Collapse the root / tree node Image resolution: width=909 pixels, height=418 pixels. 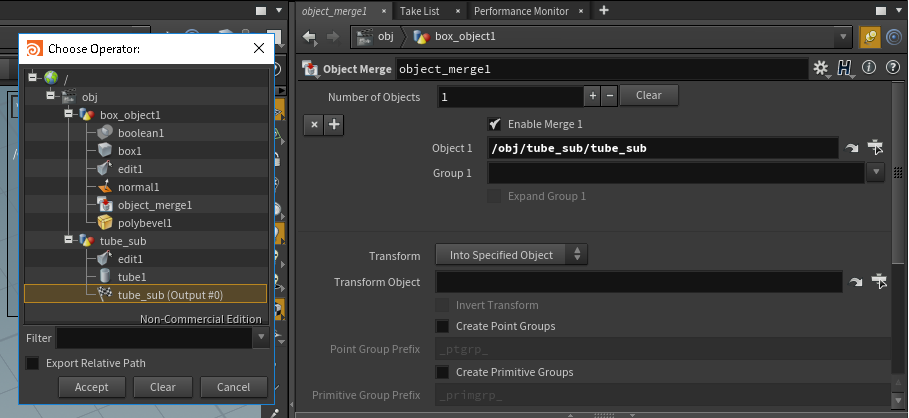click(32, 77)
